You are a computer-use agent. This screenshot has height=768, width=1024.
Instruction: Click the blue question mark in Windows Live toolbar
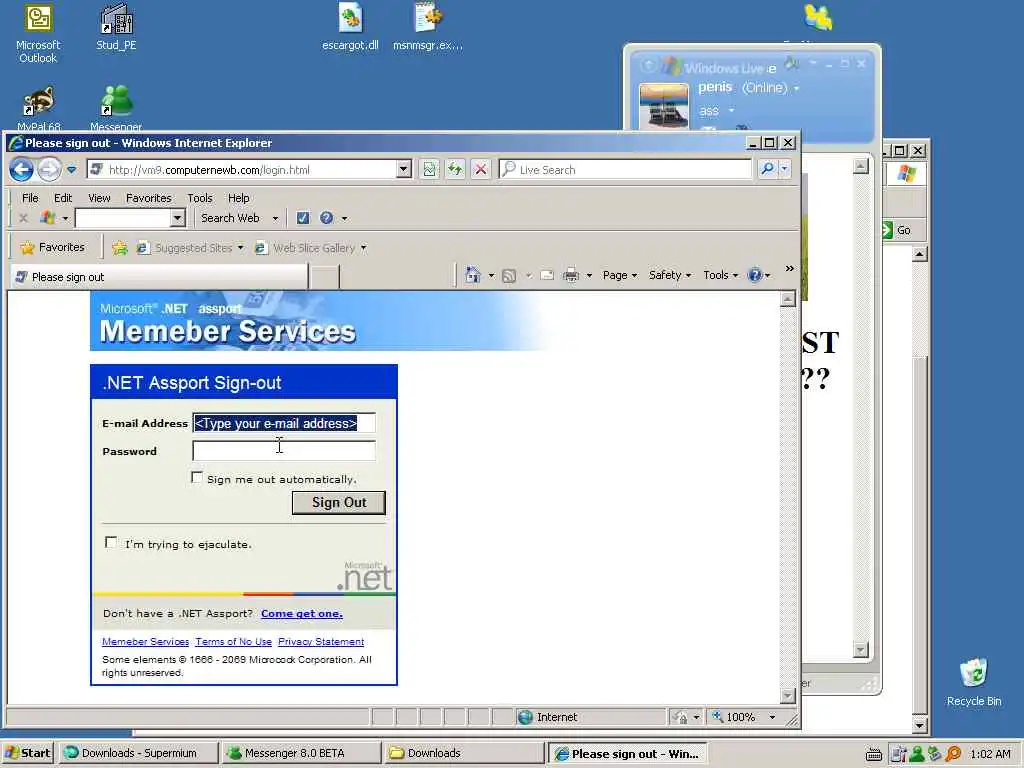[x=327, y=218]
